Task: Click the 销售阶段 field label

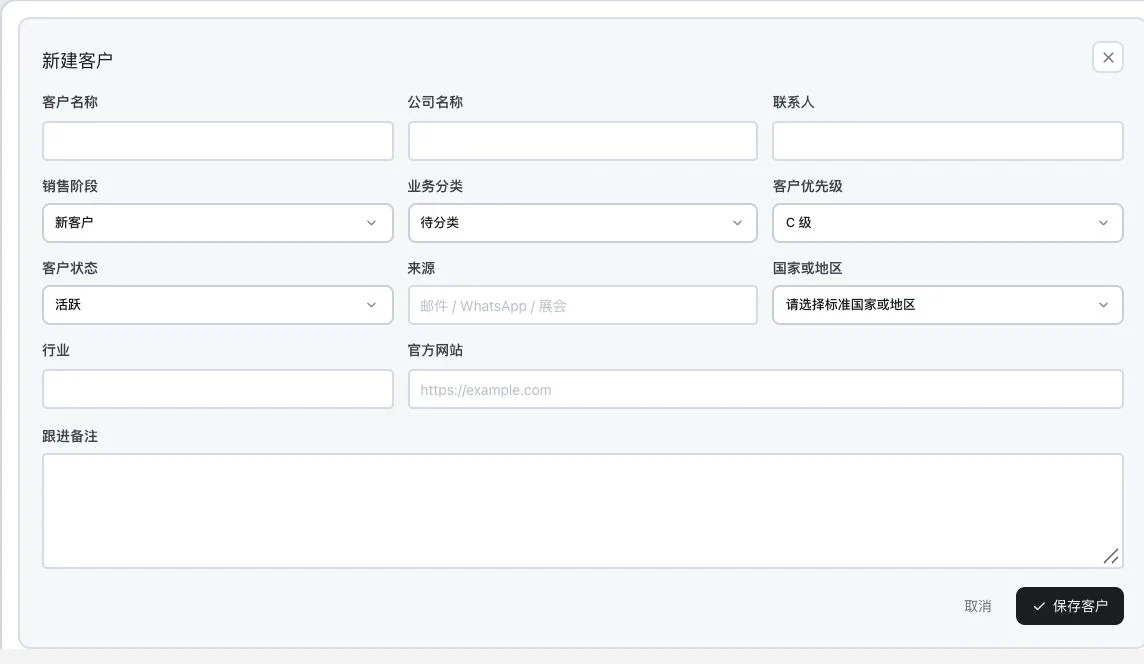Action: [x=70, y=186]
